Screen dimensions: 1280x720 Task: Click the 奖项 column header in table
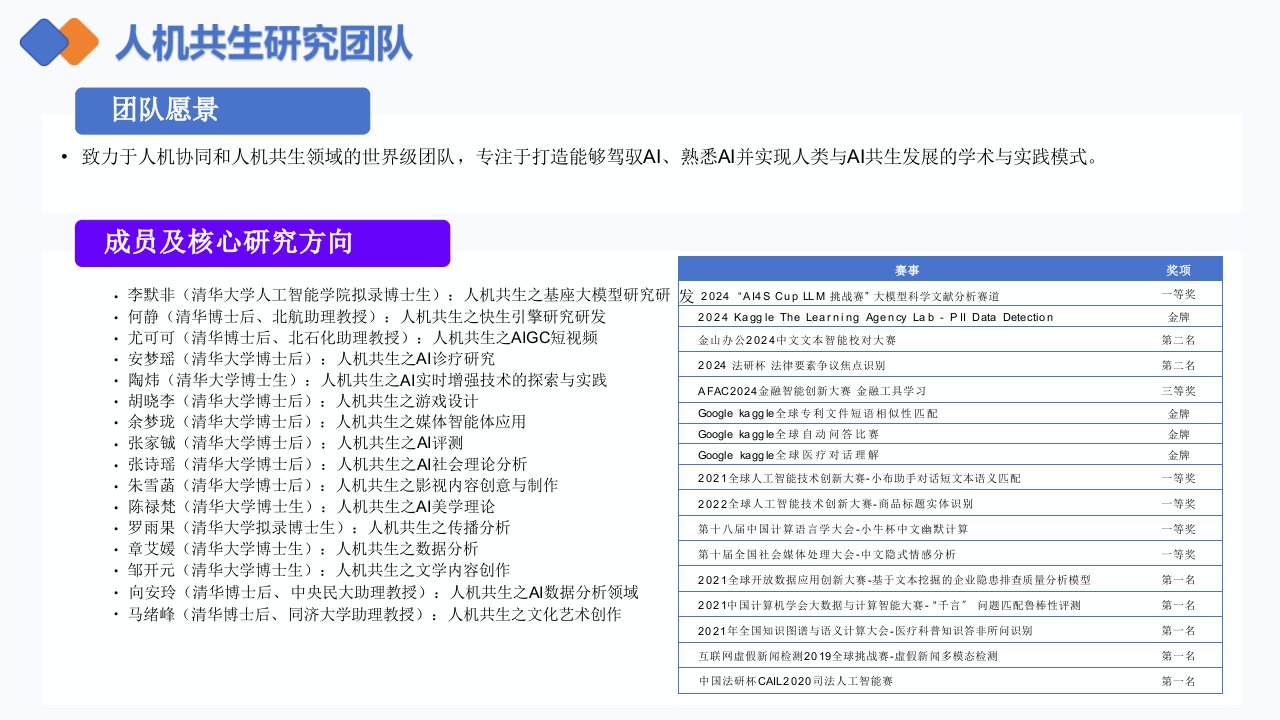pos(1178,270)
